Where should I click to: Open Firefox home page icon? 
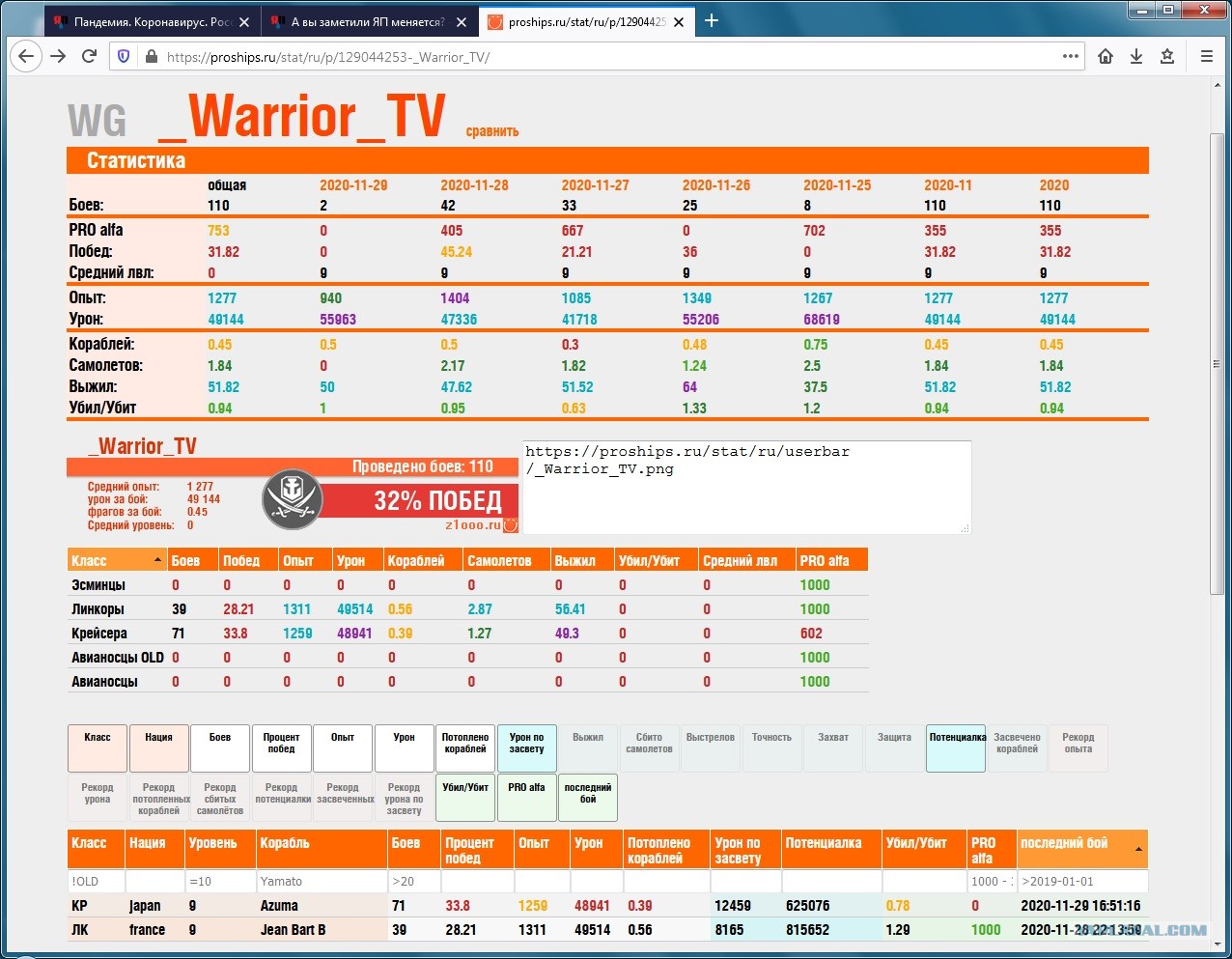click(x=1106, y=56)
